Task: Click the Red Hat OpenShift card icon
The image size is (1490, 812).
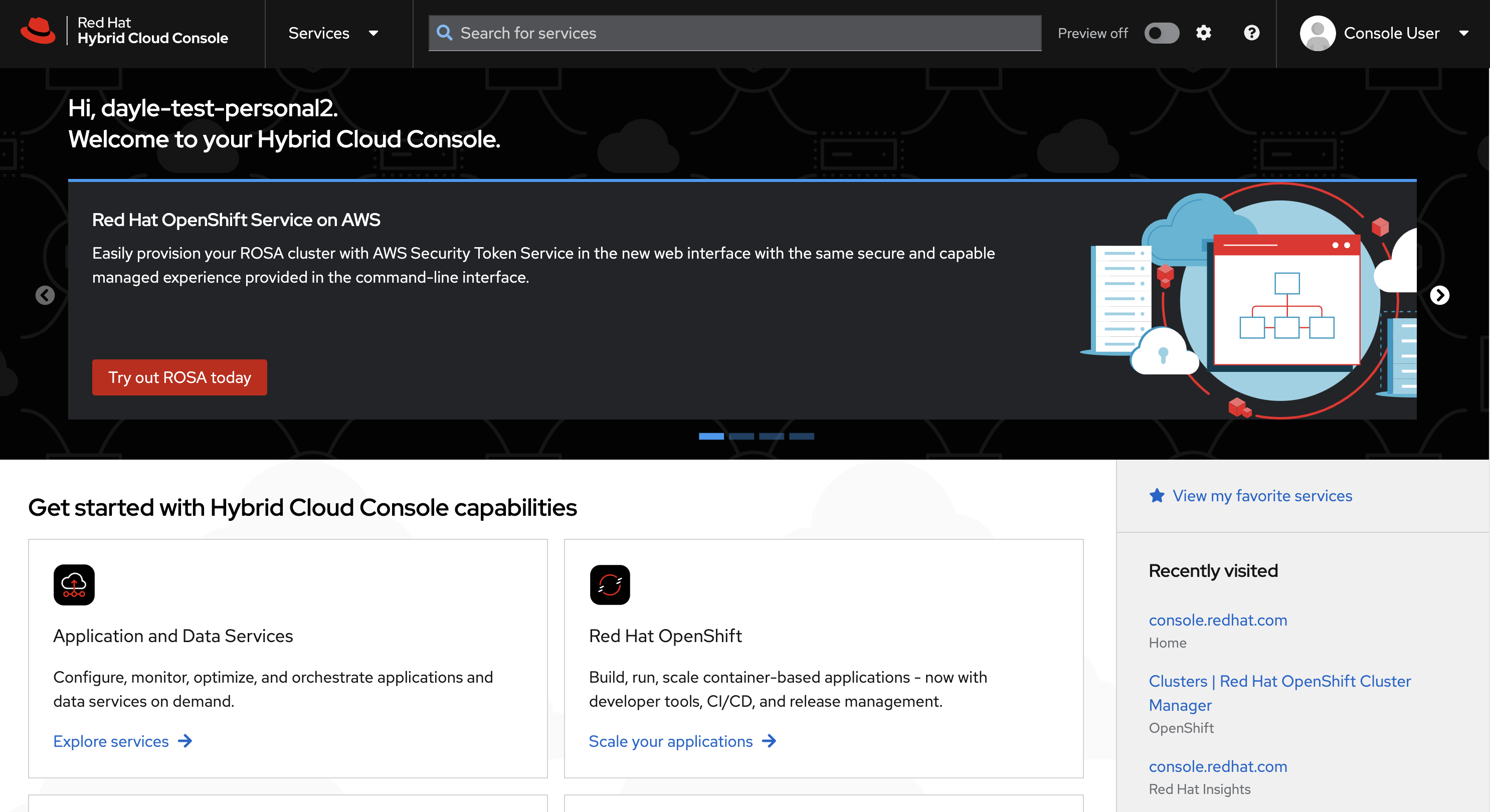Action: tap(610, 585)
